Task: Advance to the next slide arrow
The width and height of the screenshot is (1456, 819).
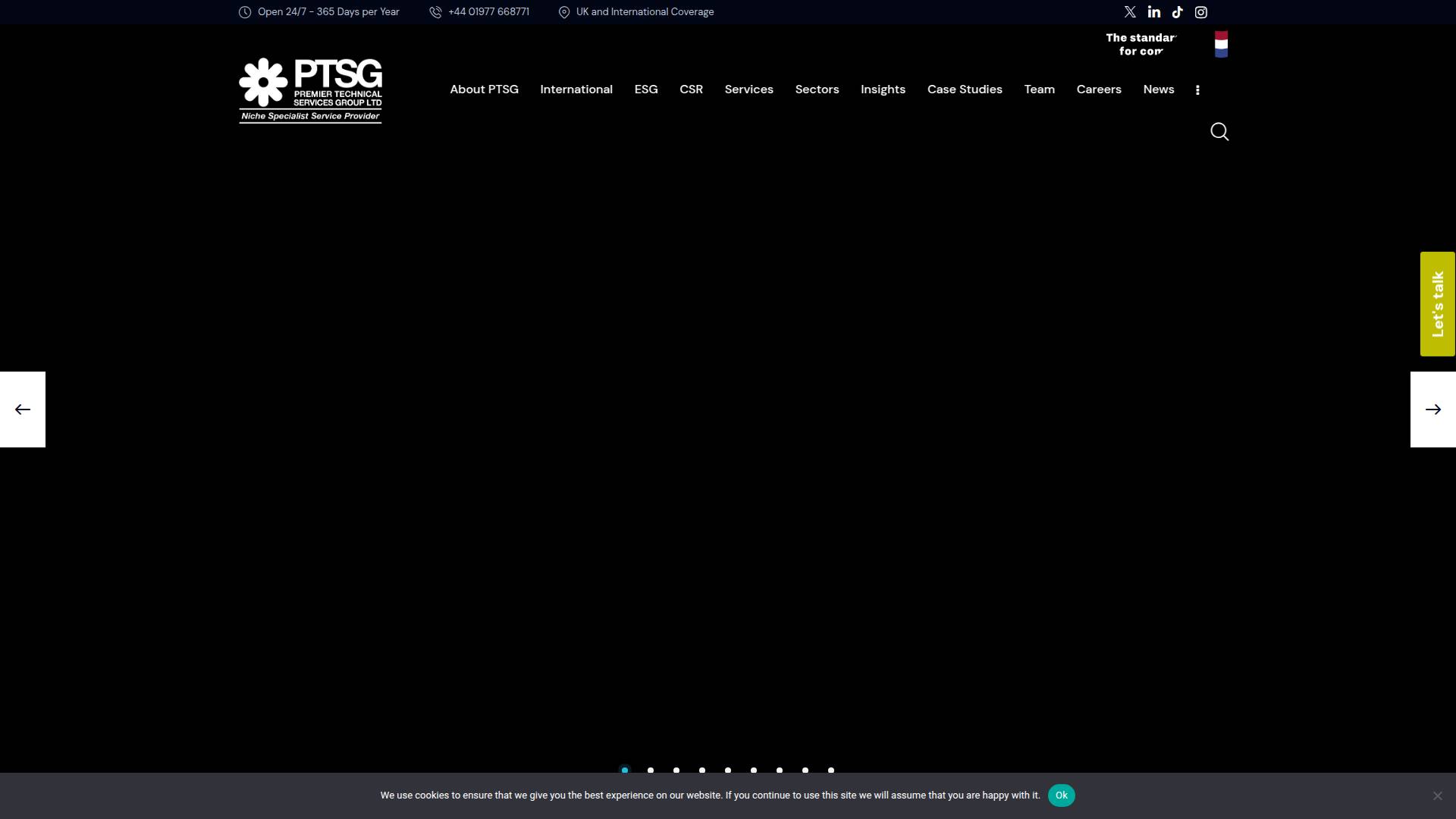Action: (x=1432, y=409)
